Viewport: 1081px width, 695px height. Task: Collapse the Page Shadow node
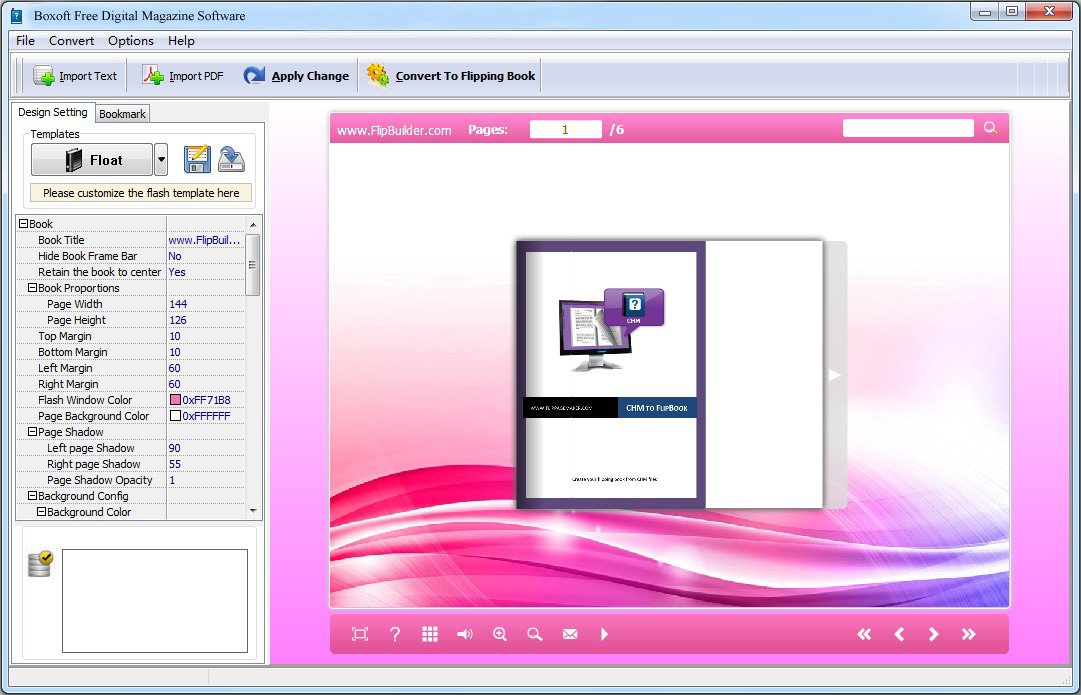coord(32,432)
